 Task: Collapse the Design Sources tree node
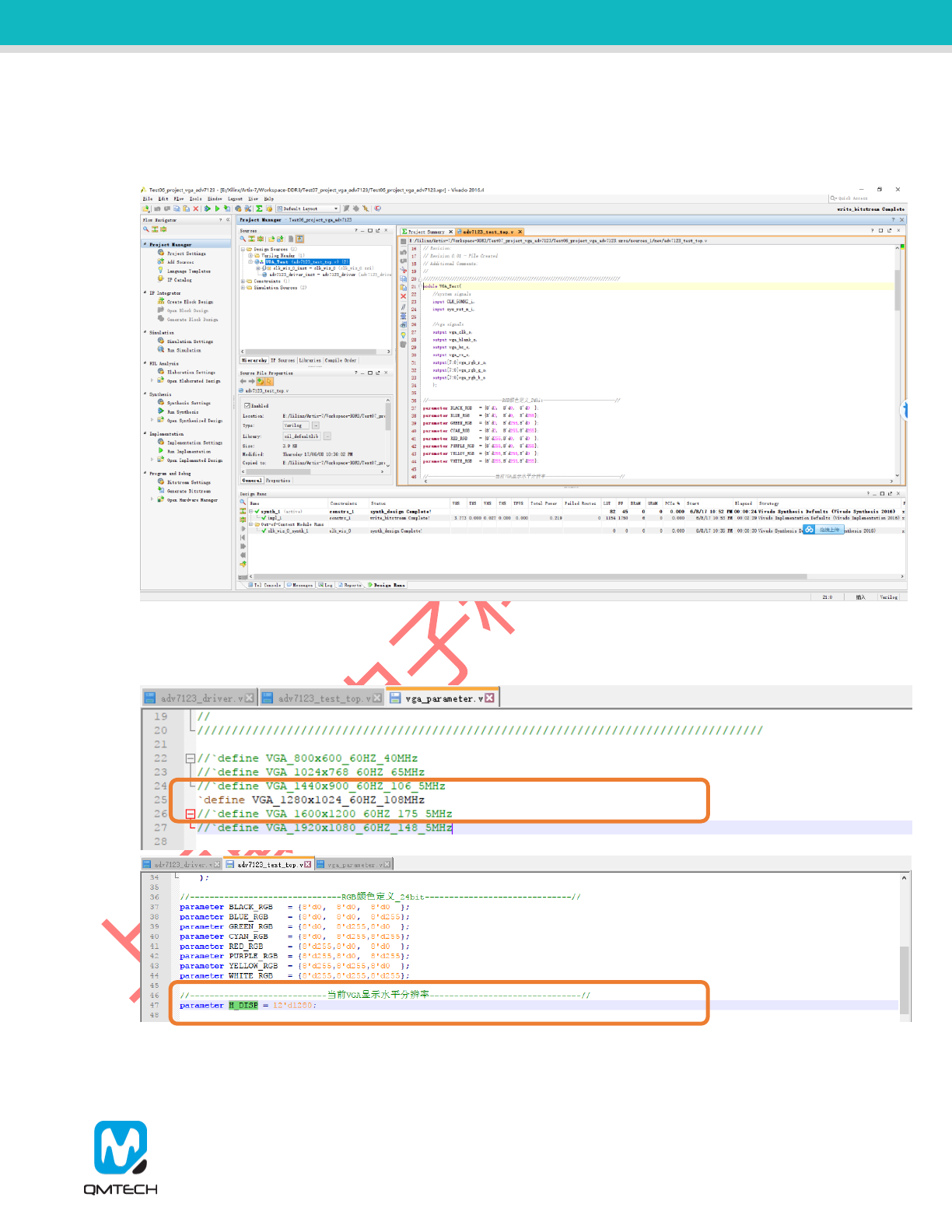(243, 250)
